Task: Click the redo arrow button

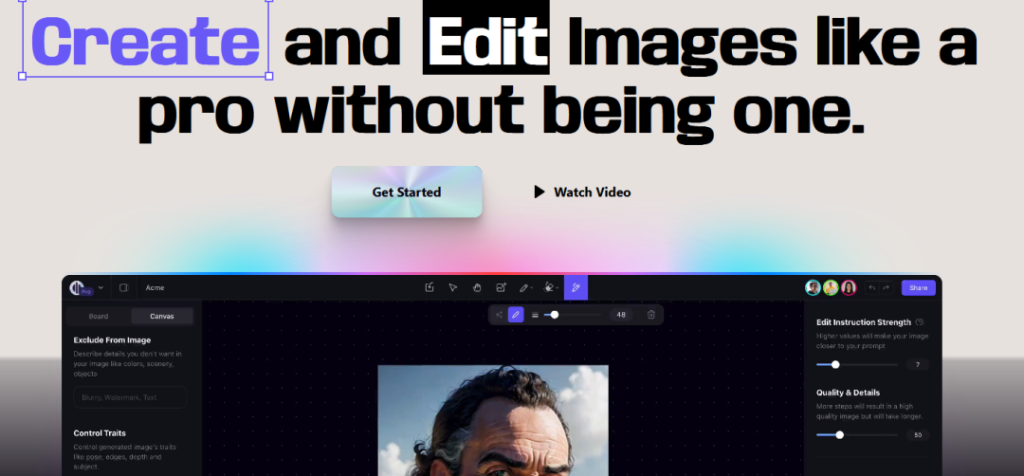Action: 886,288
